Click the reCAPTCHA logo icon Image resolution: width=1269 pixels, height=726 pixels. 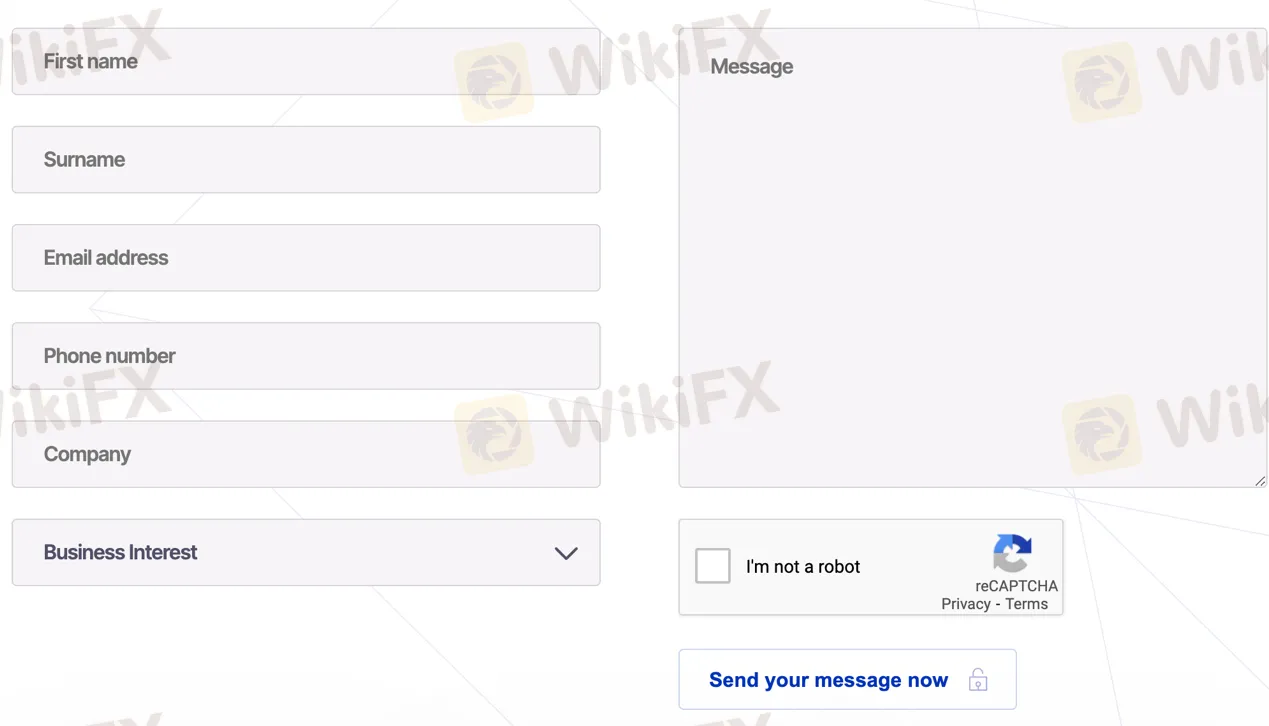coord(1012,554)
